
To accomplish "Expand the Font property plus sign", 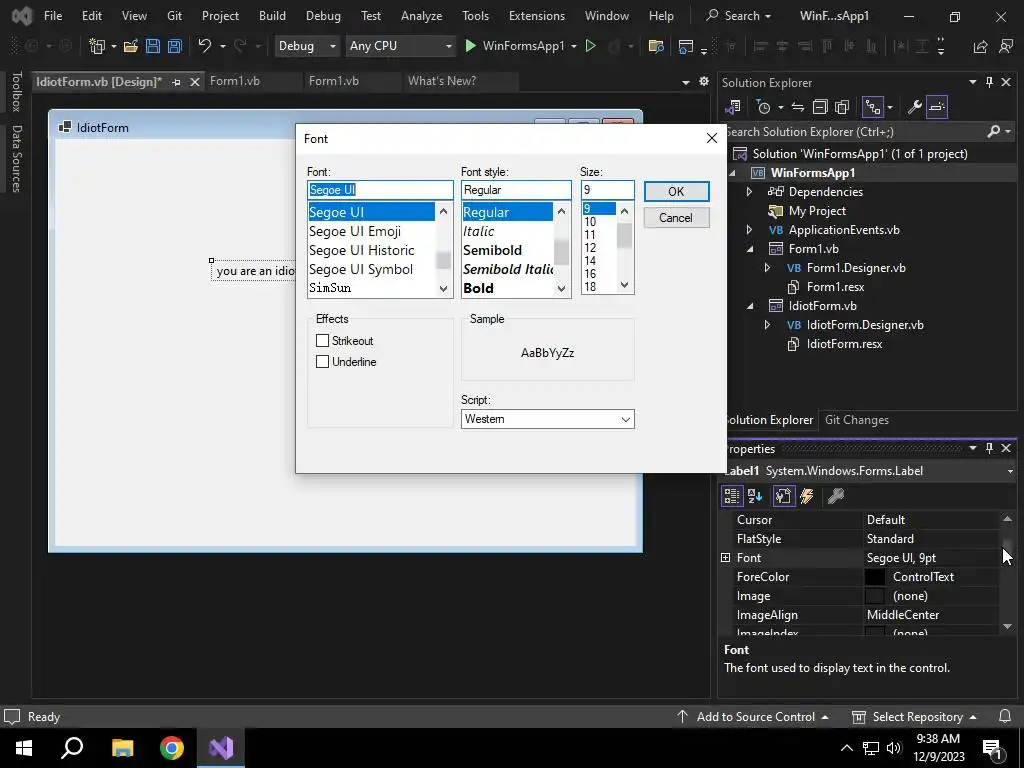I will [726, 558].
